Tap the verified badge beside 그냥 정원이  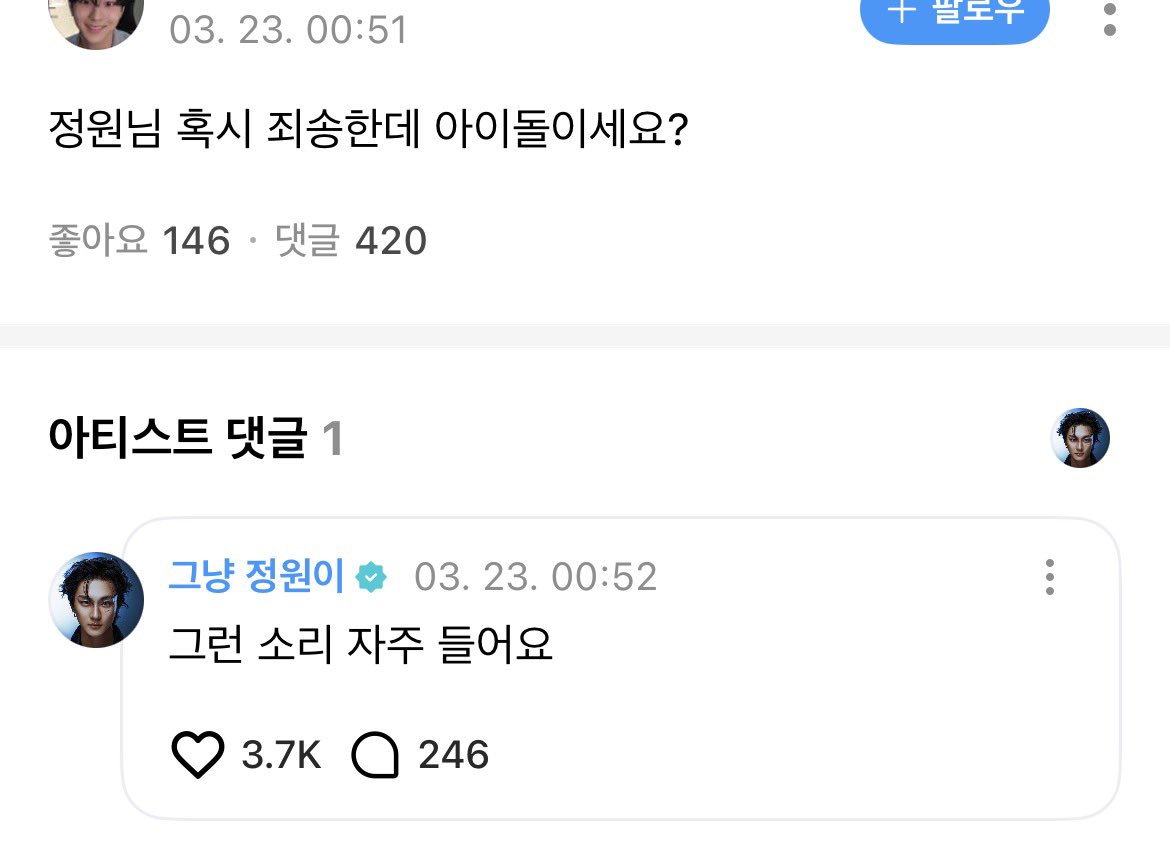[x=371, y=578]
